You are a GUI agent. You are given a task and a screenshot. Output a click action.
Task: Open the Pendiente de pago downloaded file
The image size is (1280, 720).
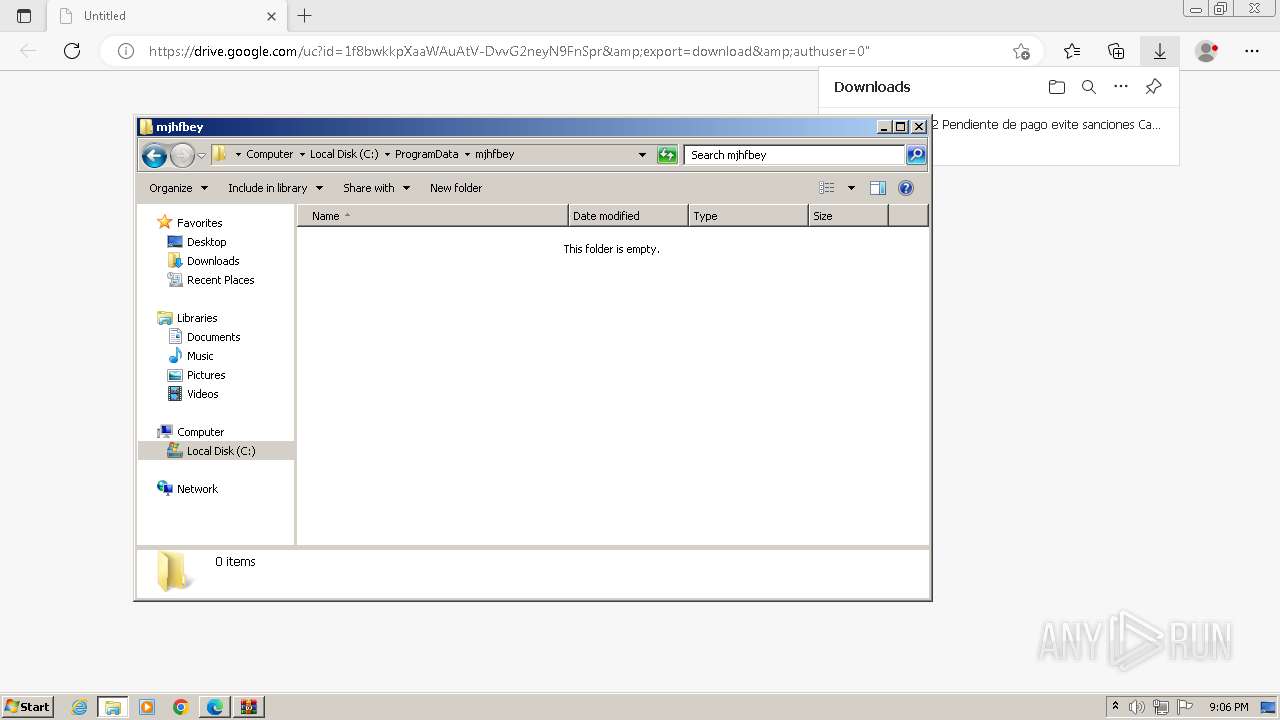click(x=1046, y=125)
